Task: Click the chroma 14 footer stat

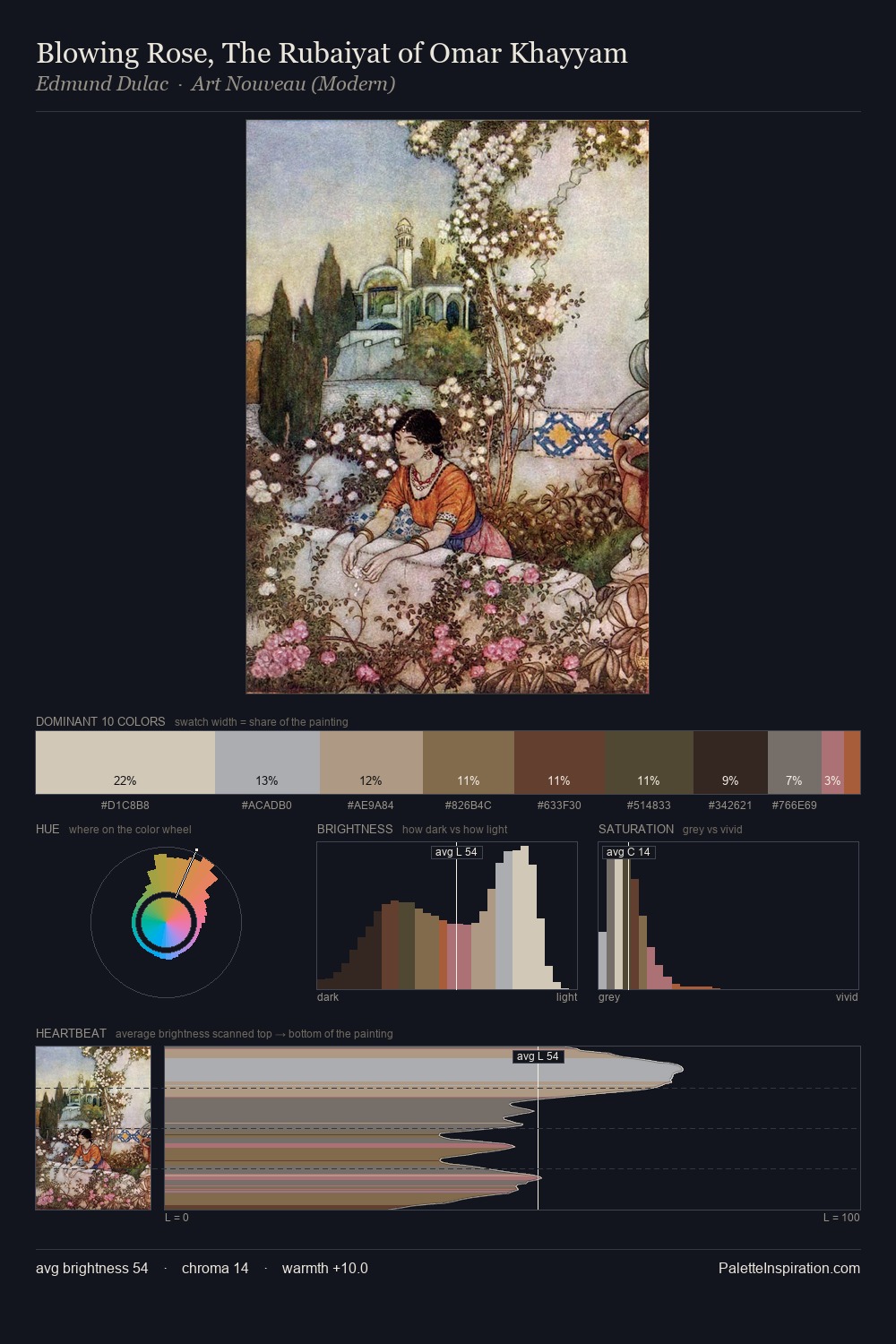Action: pos(215,1268)
